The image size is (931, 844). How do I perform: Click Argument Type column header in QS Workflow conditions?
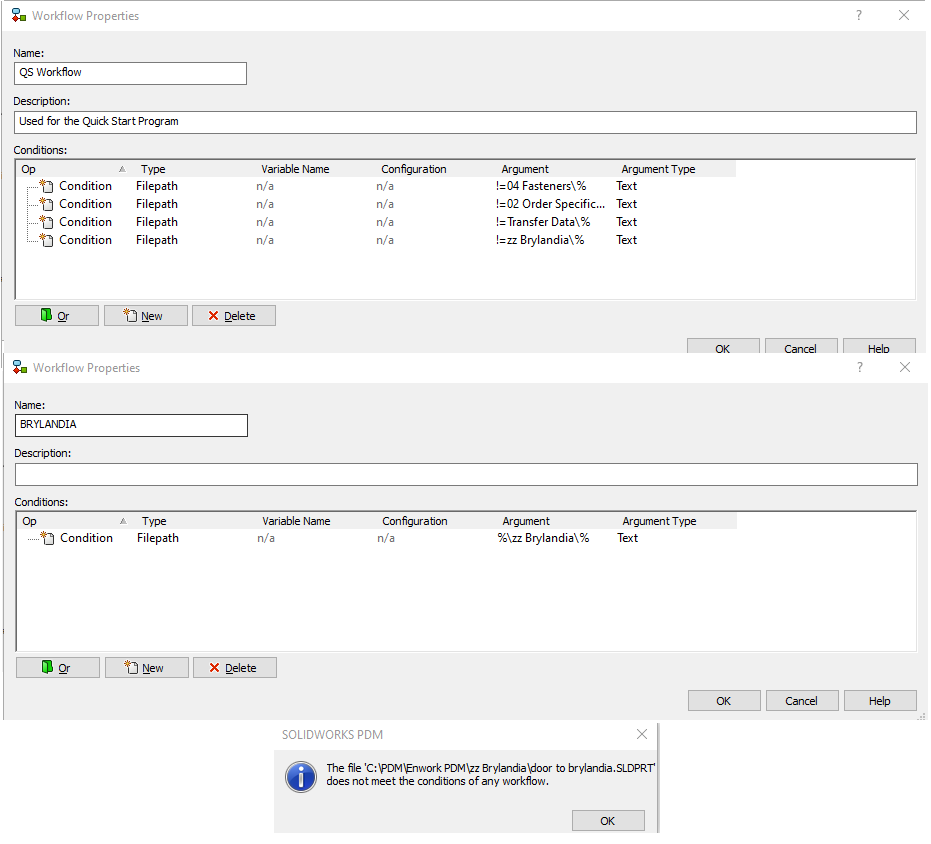(x=674, y=169)
